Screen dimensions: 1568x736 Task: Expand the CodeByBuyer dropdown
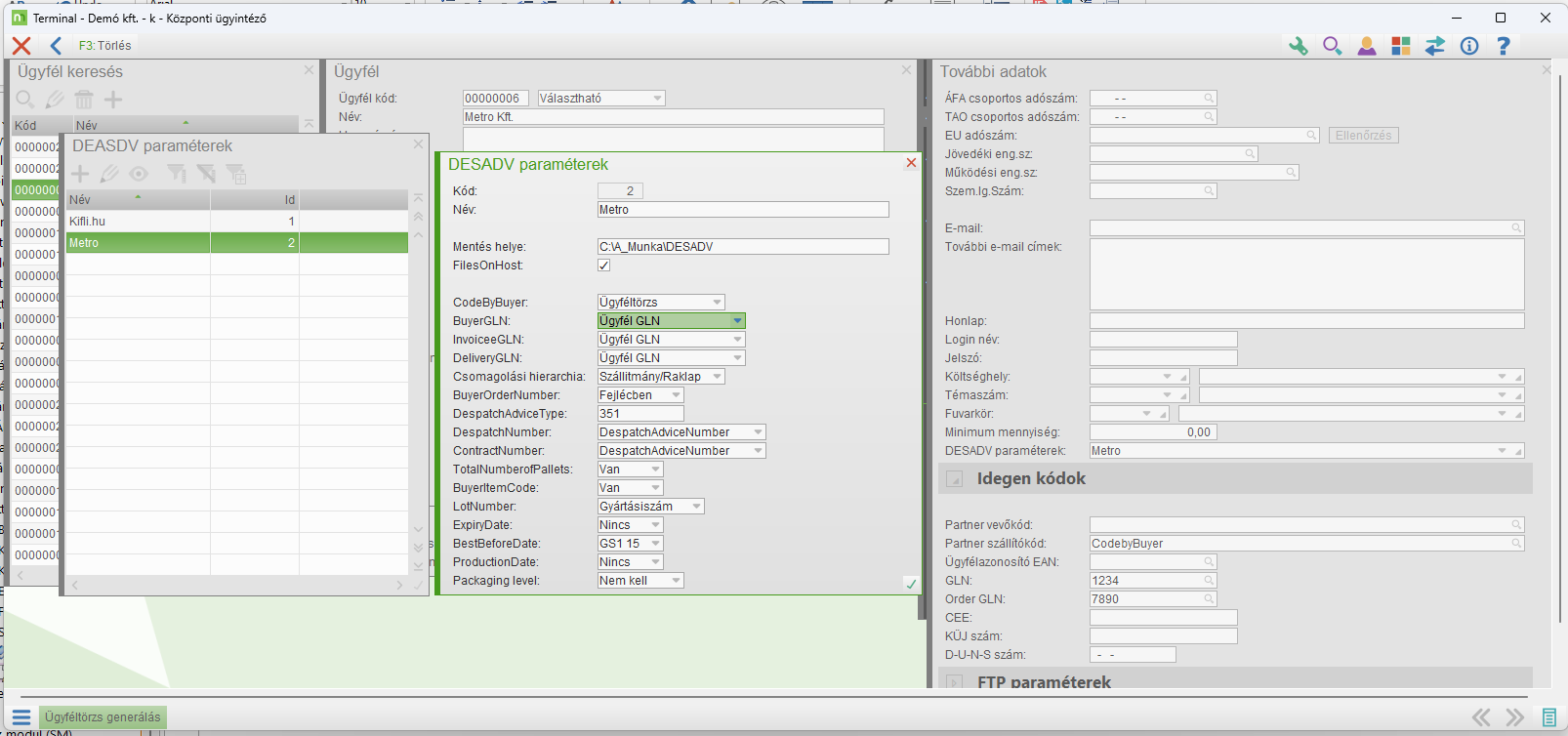click(717, 303)
